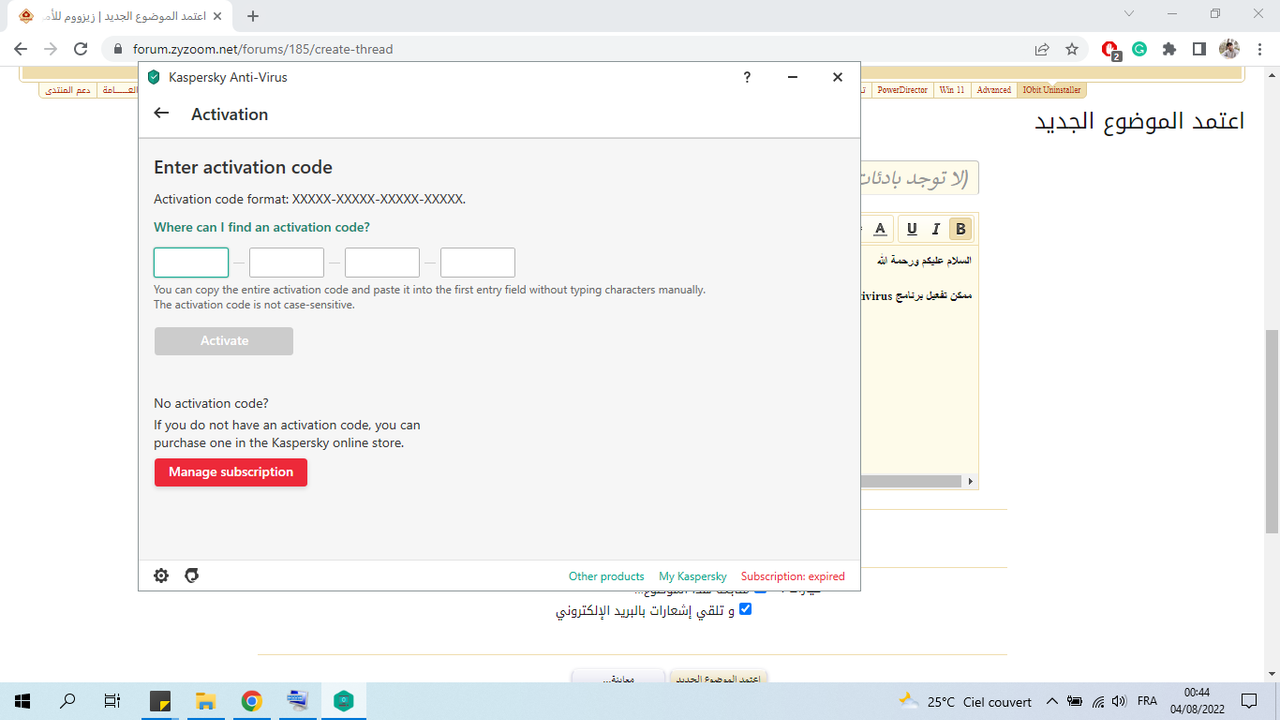Open Sticky Notes app on taskbar

pyautogui.click(x=160, y=701)
